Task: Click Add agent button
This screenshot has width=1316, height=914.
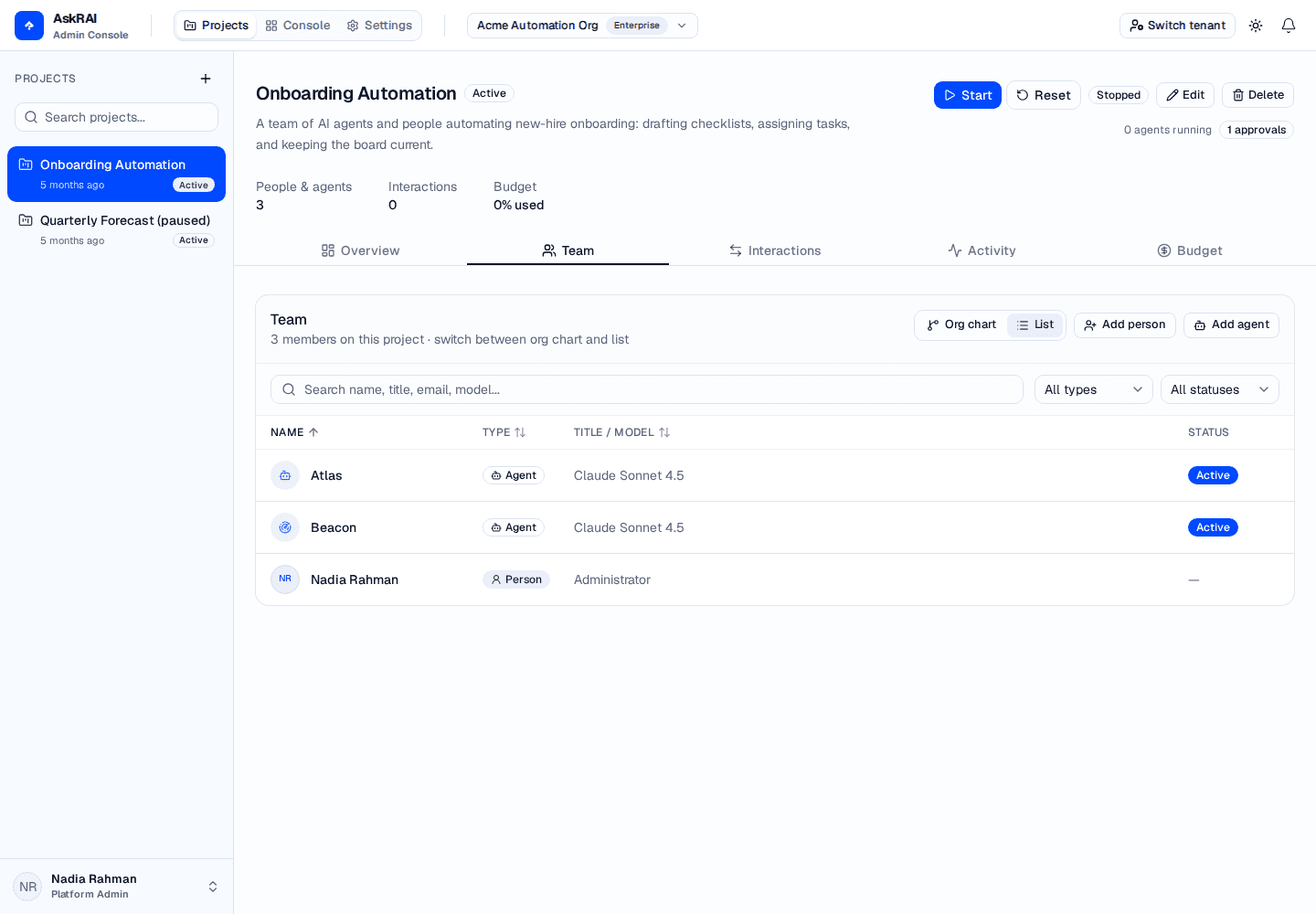Action: tap(1231, 324)
